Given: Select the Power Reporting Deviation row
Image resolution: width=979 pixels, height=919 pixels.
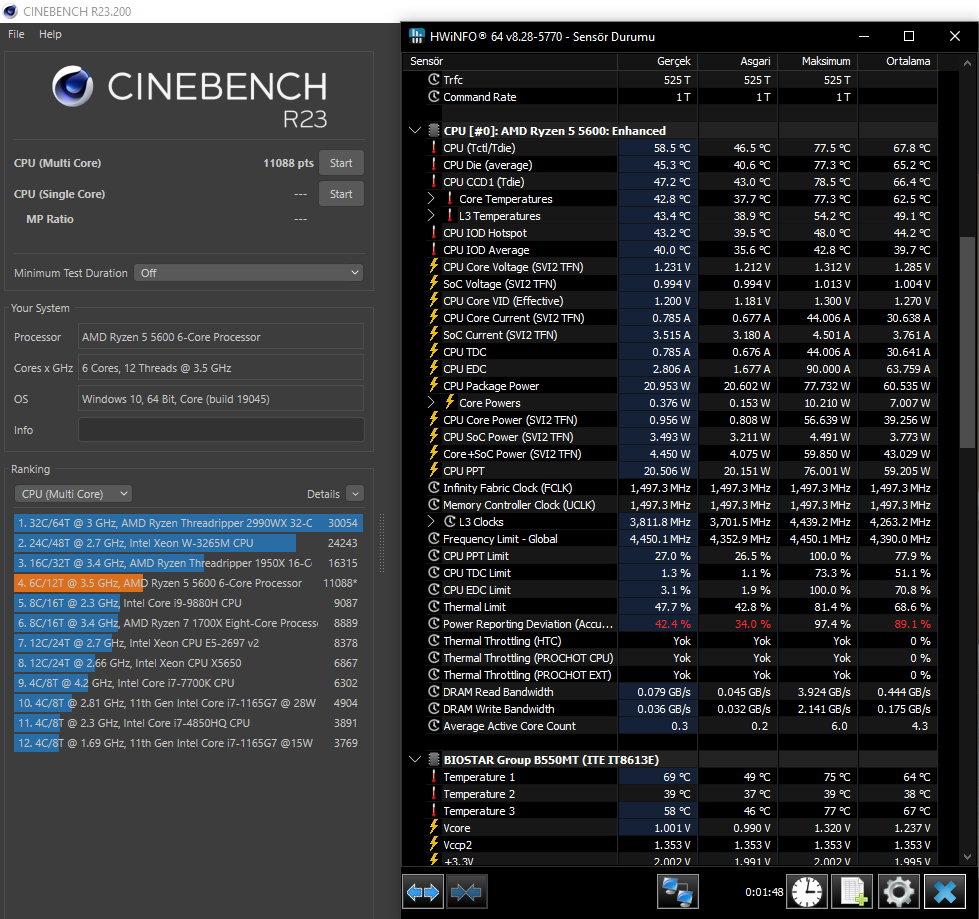Looking at the screenshot, I should (x=671, y=624).
